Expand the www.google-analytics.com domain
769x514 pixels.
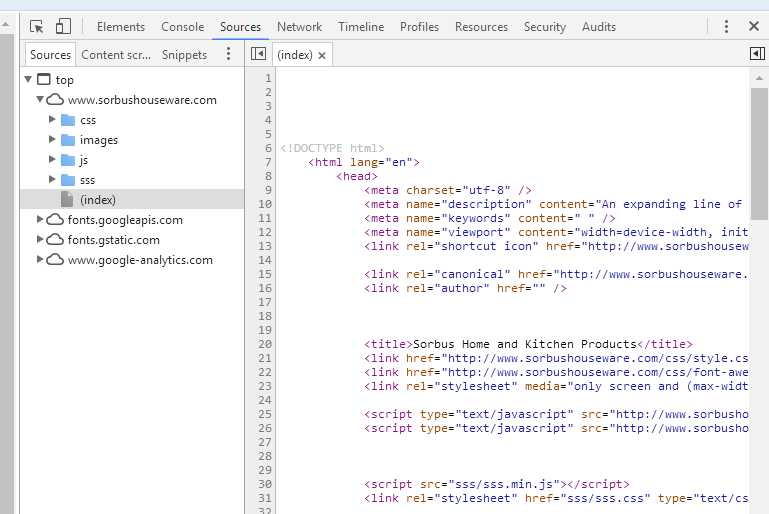(40, 259)
